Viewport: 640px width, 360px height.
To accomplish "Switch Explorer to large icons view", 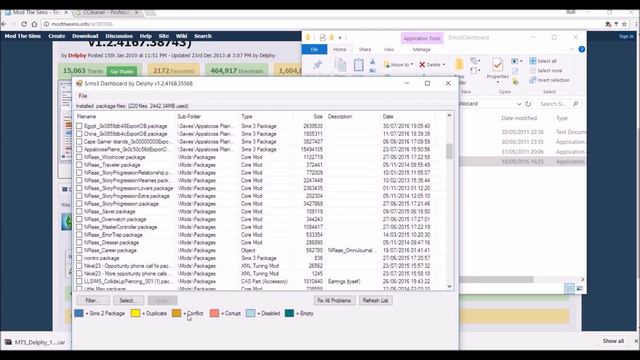I will [x=580, y=289].
